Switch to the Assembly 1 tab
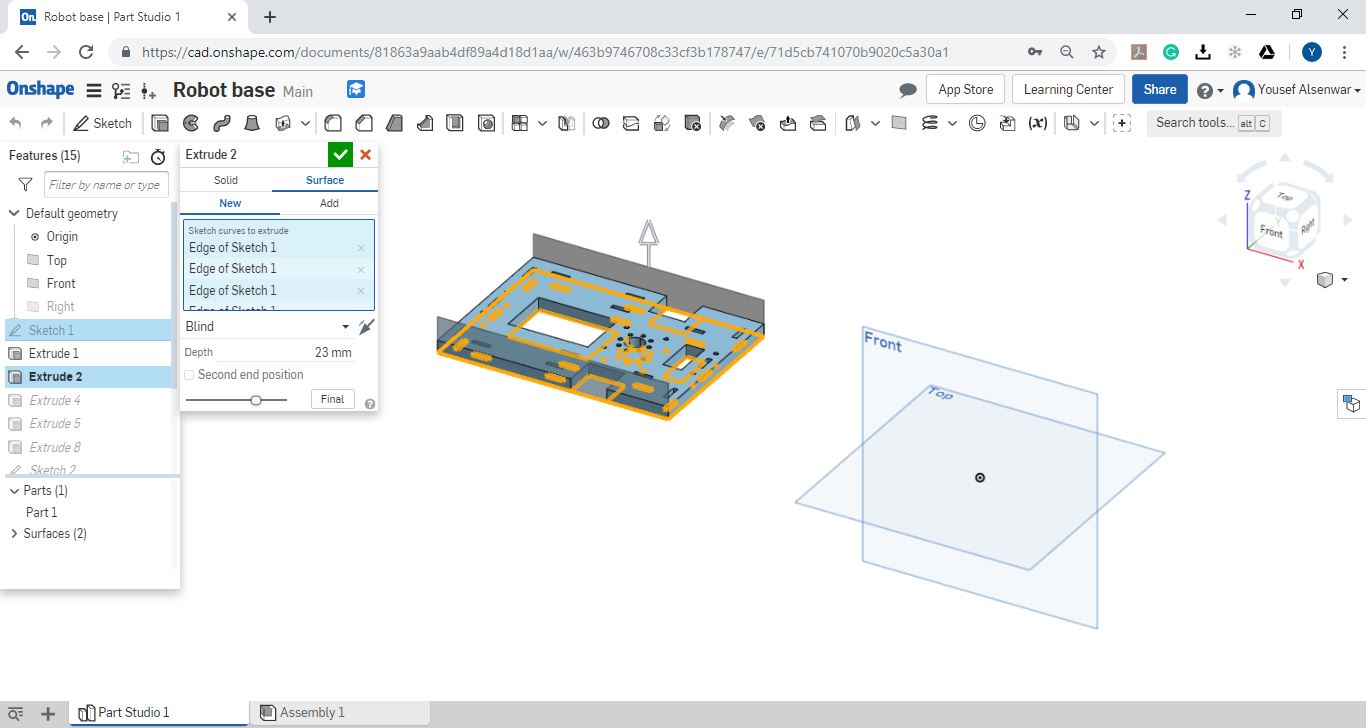This screenshot has height=728, width=1366. tap(310, 713)
